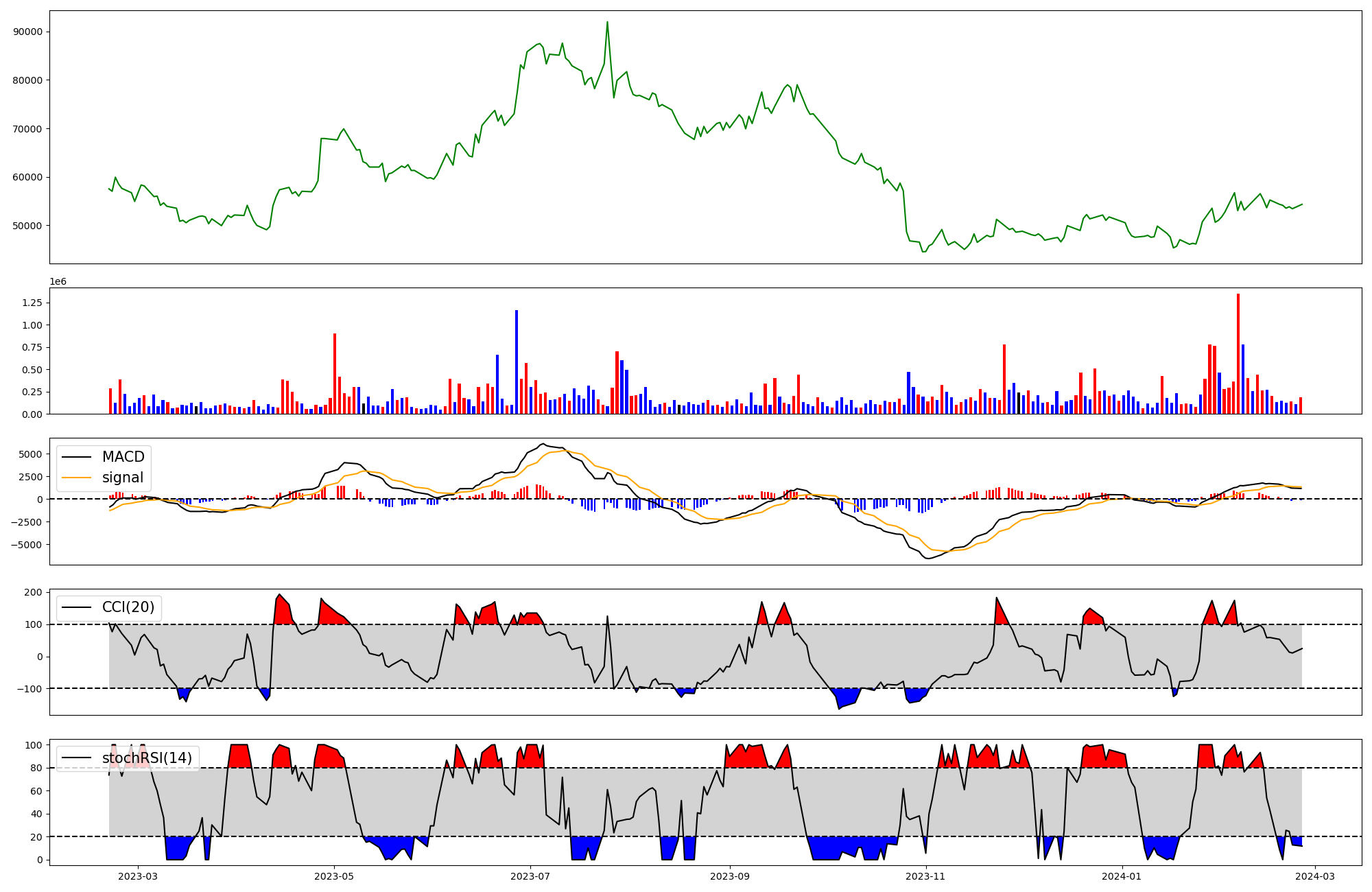This screenshot has height=892, width=1372.
Task: Click the 1.25 volume axis tick label
Action: point(32,303)
